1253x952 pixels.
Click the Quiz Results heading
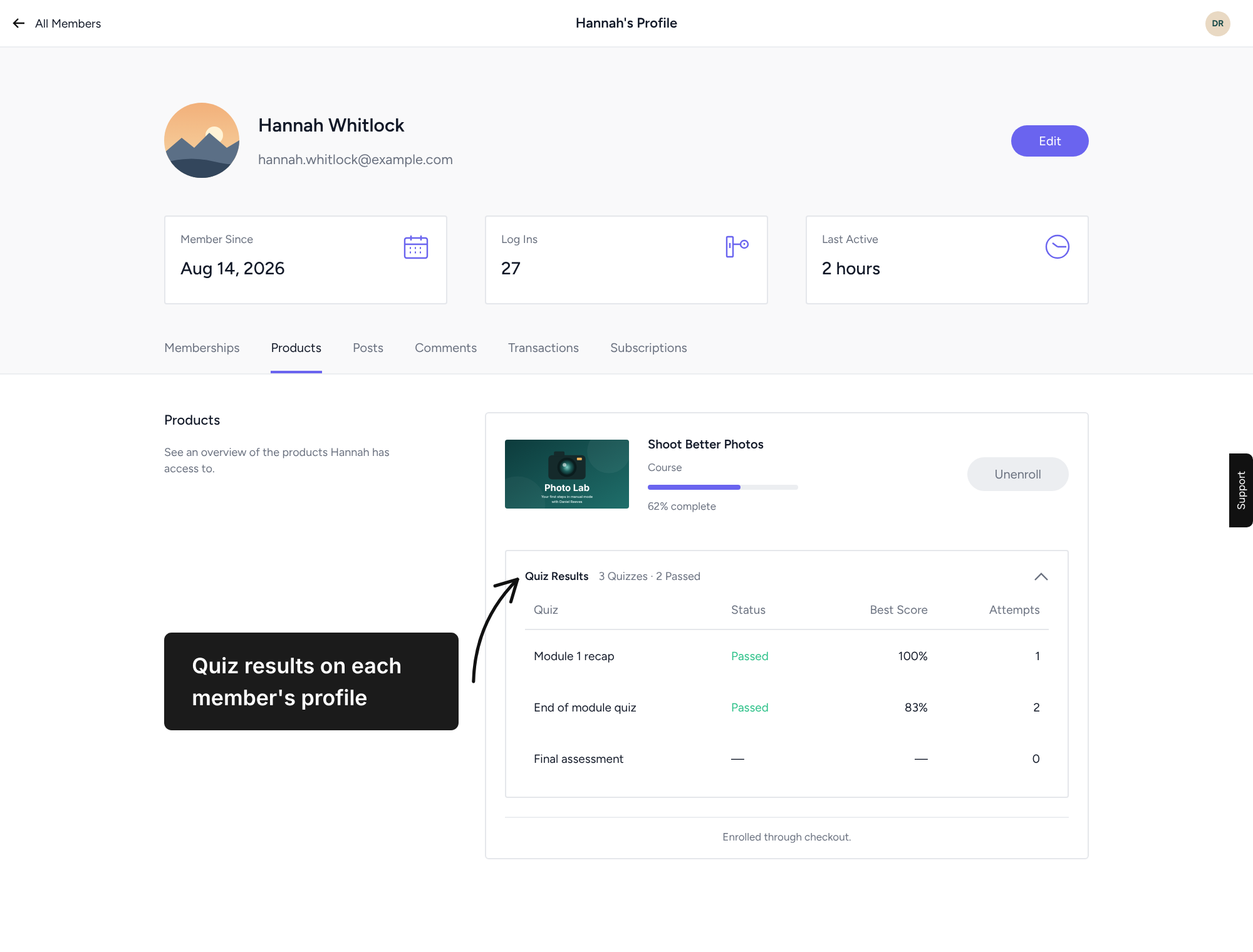point(556,576)
